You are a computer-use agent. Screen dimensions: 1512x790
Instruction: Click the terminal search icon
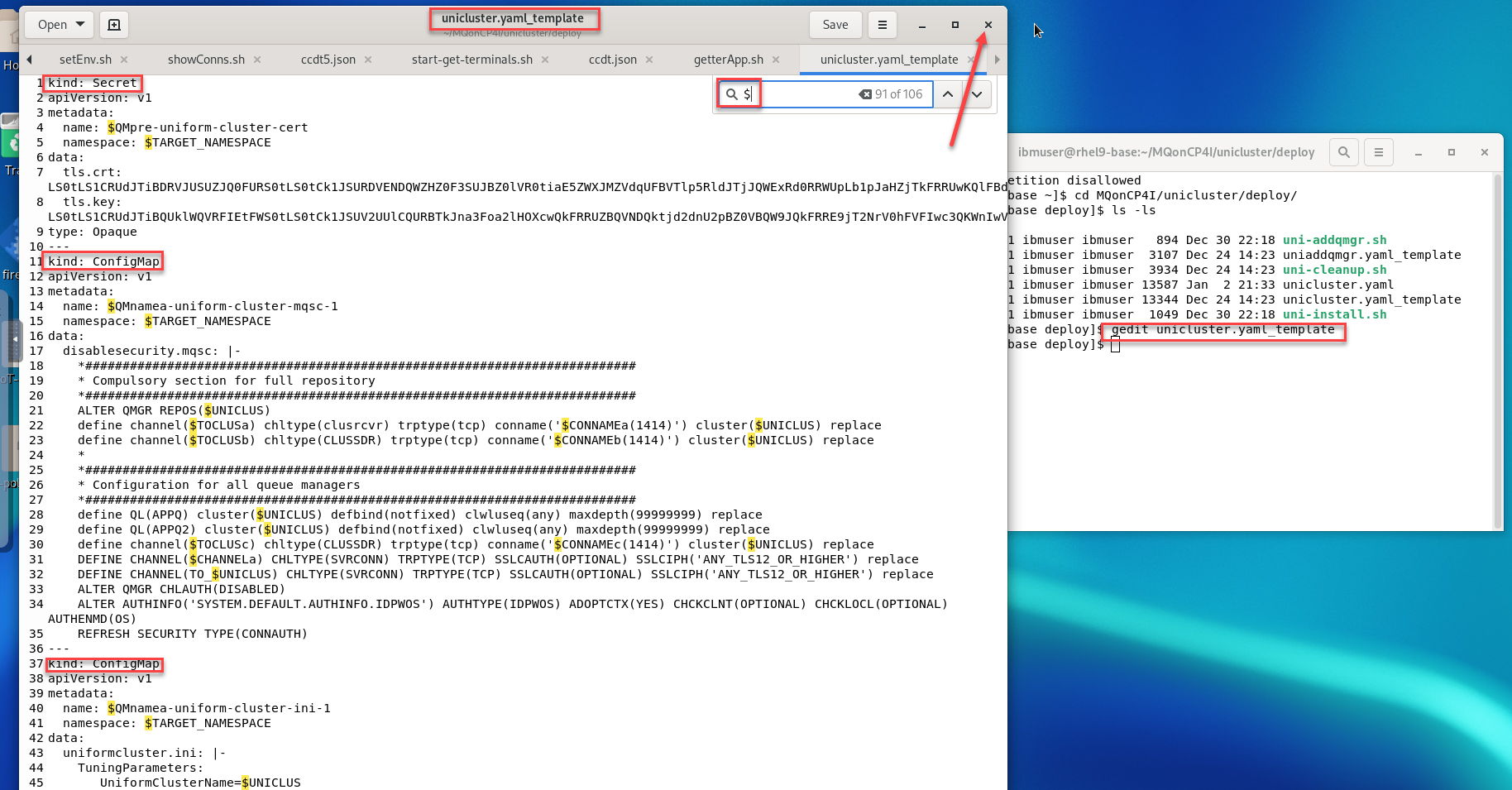click(x=1343, y=152)
